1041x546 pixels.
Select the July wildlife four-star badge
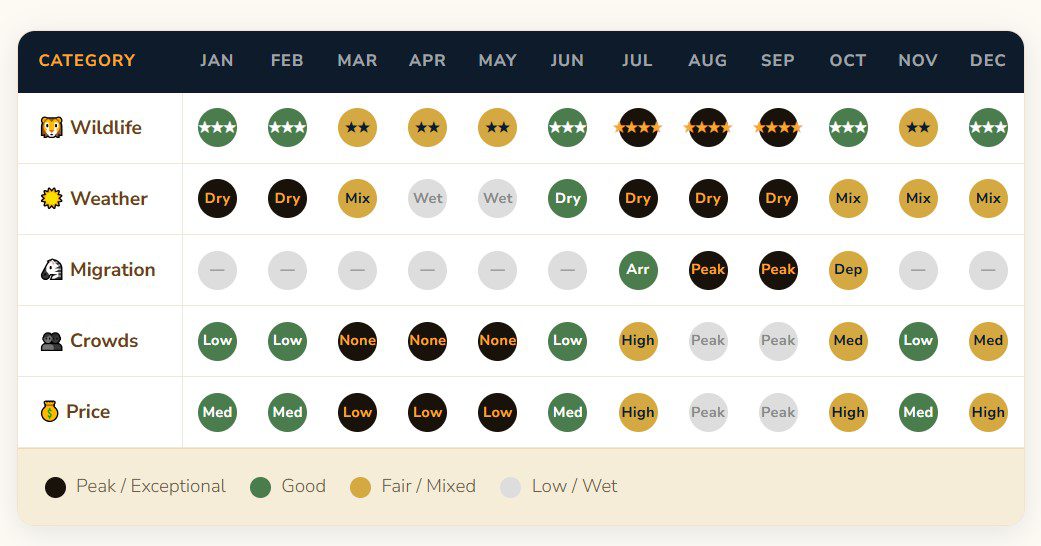click(638, 128)
